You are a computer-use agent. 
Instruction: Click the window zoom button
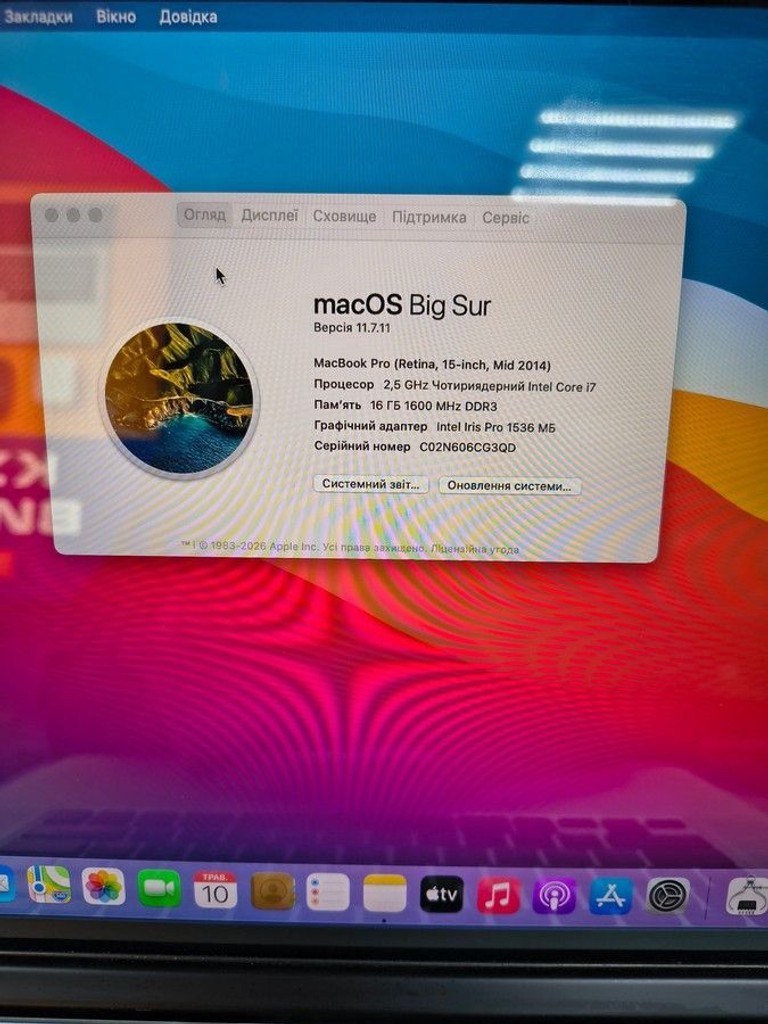point(95,214)
